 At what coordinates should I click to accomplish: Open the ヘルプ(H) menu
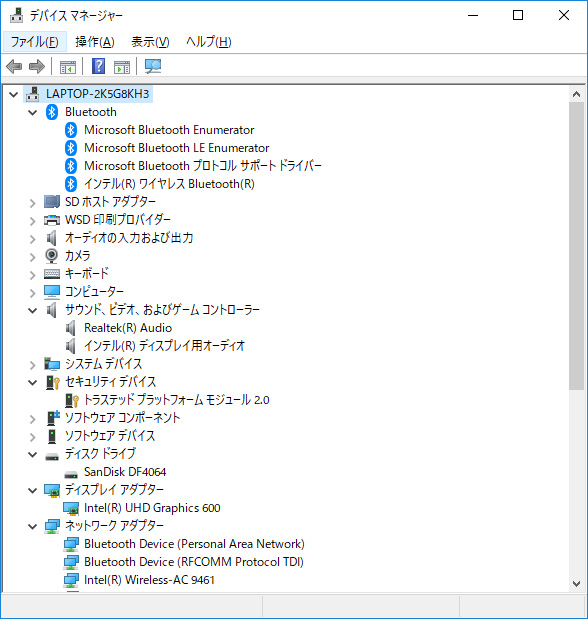click(x=209, y=41)
